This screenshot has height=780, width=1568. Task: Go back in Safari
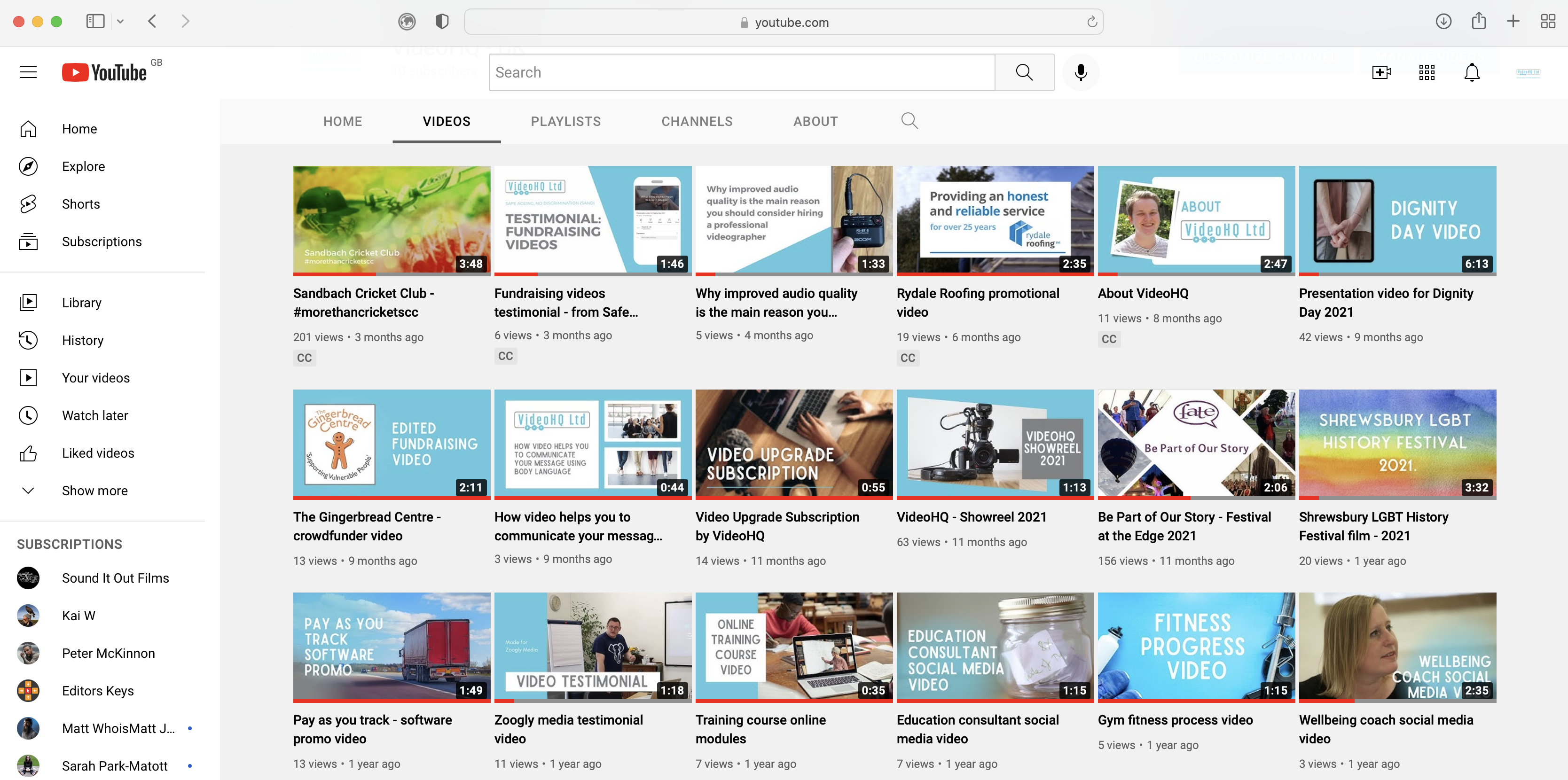(x=152, y=21)
